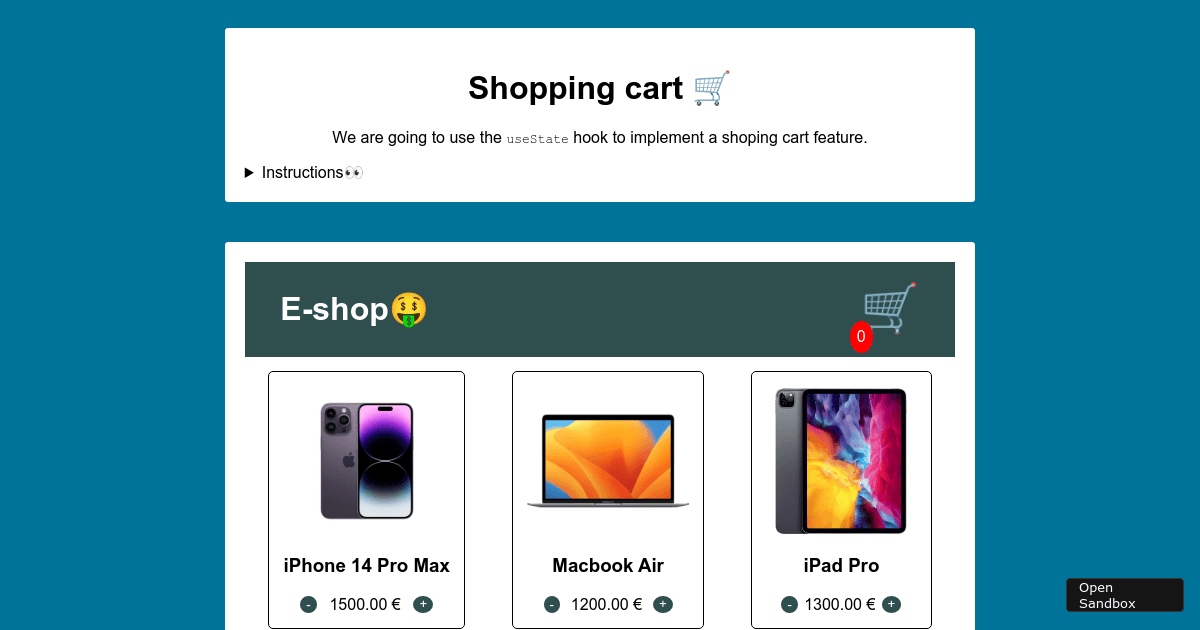Remove one iPhone 14 Pro Max with minus
The height and width of the screenshot is (630, 1200).
(x=309, y=604)
